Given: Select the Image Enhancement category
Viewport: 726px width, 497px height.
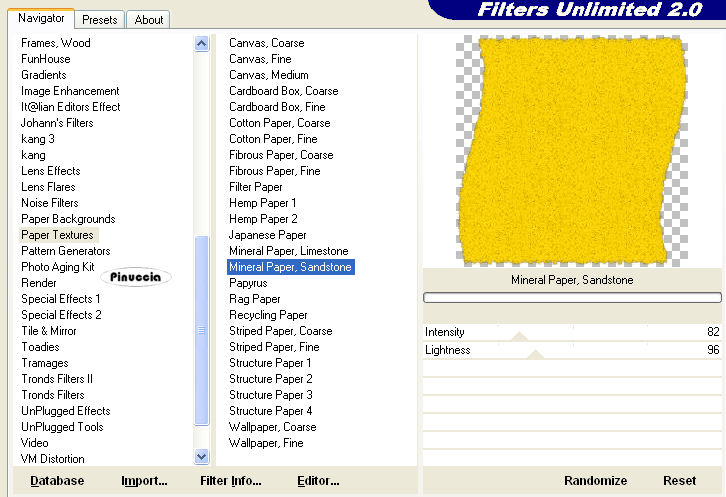Looking at the screenshot, I should 70,91.
